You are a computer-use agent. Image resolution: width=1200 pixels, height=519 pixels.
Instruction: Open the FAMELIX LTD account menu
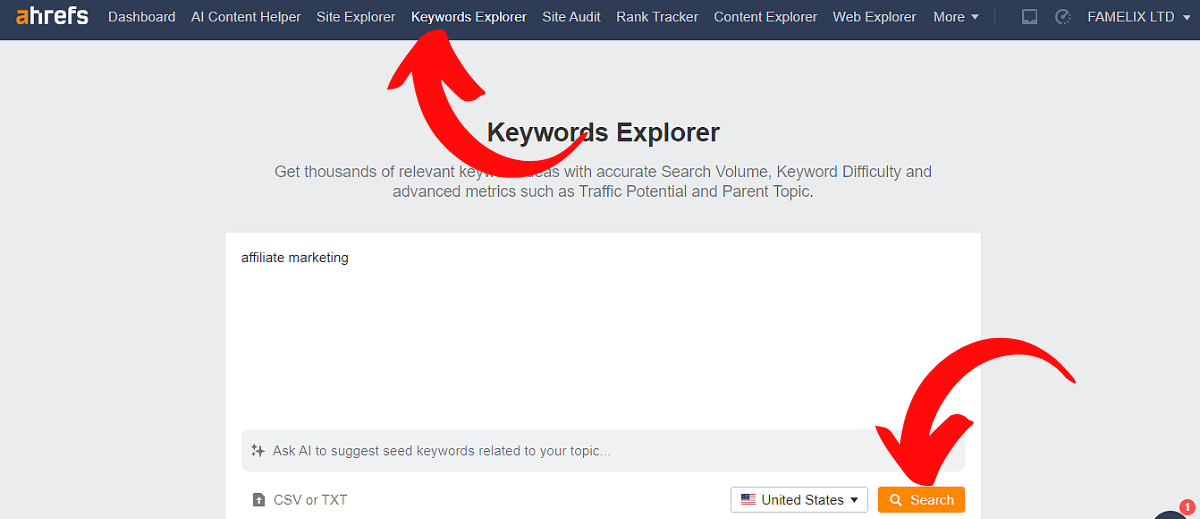tap(1138, 17)
